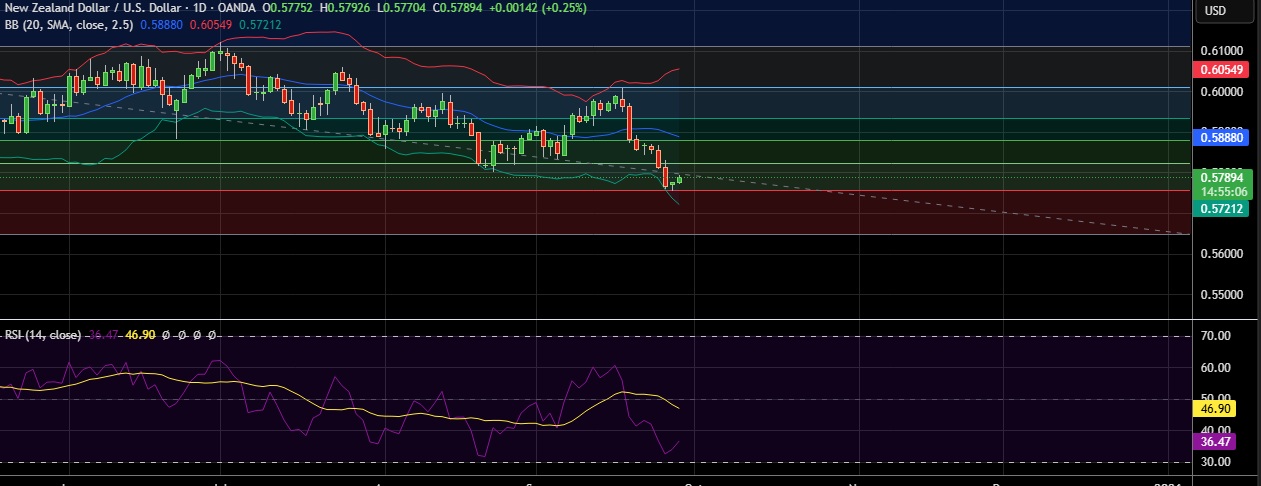Click the 0.61000 price axis level
The width and height of the screenshot is (1261, 486).
[x=1221, y=50]
